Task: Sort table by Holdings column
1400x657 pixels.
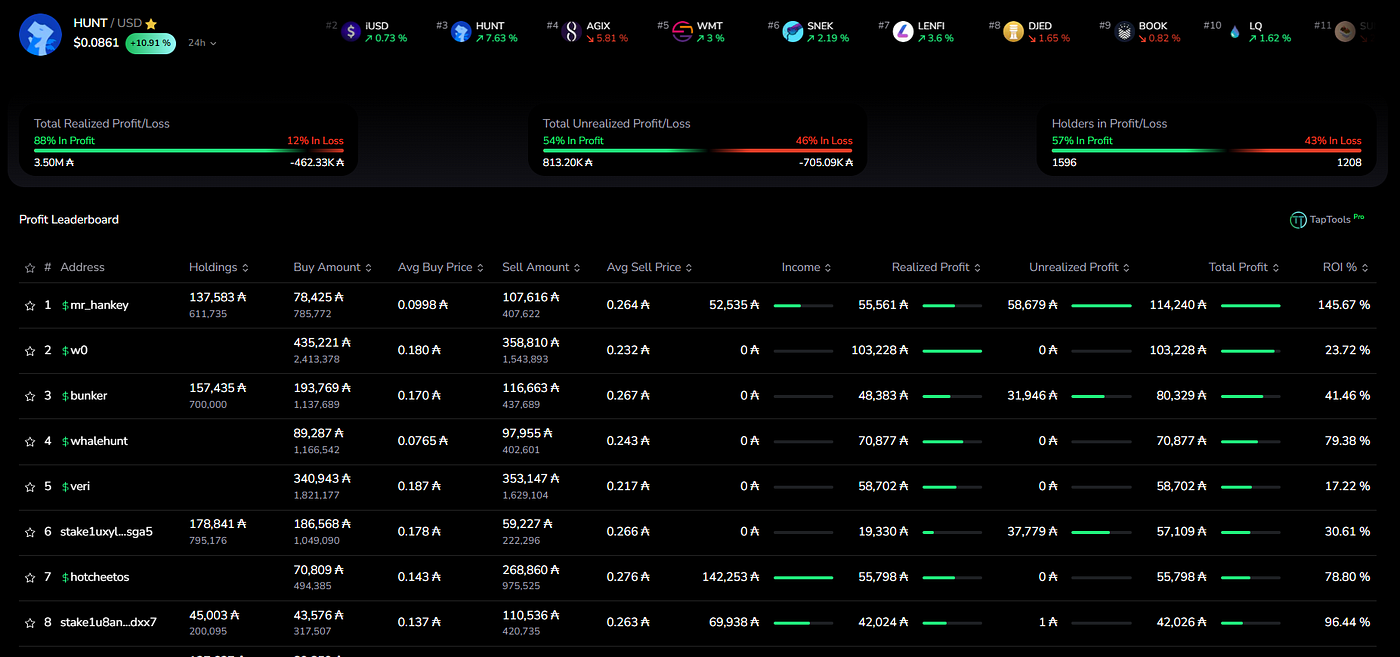Action: pos(218,267)
